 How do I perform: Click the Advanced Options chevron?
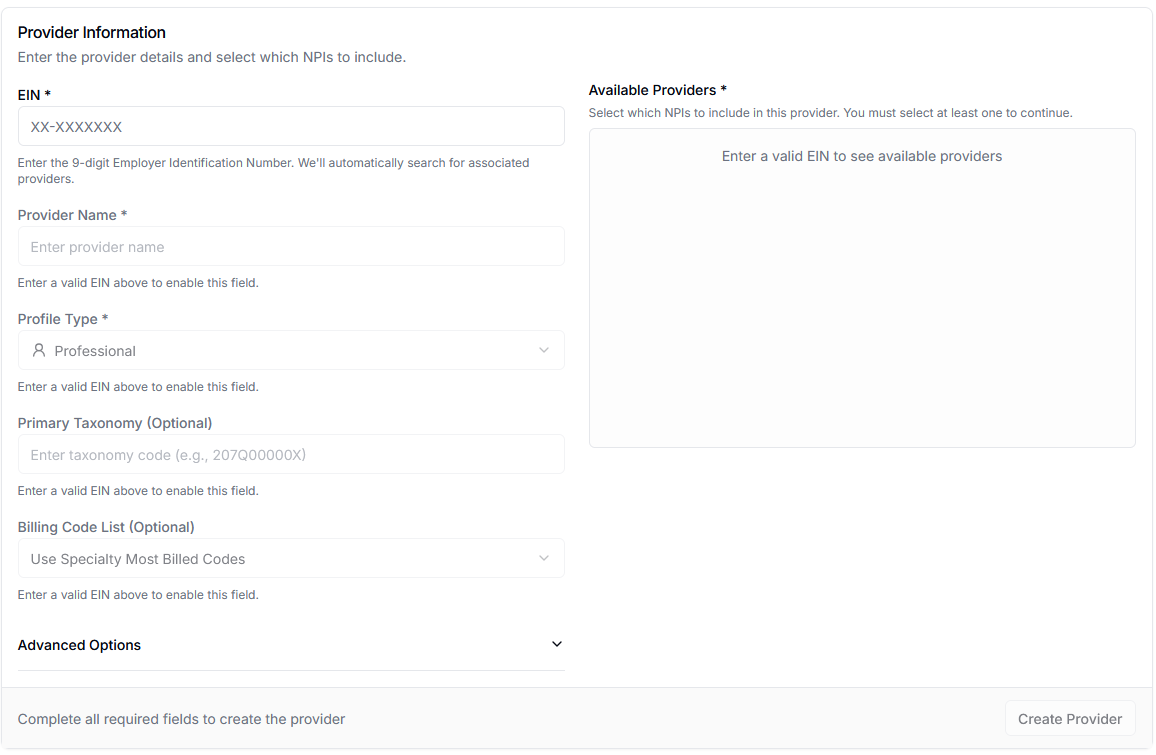[557, 644]
